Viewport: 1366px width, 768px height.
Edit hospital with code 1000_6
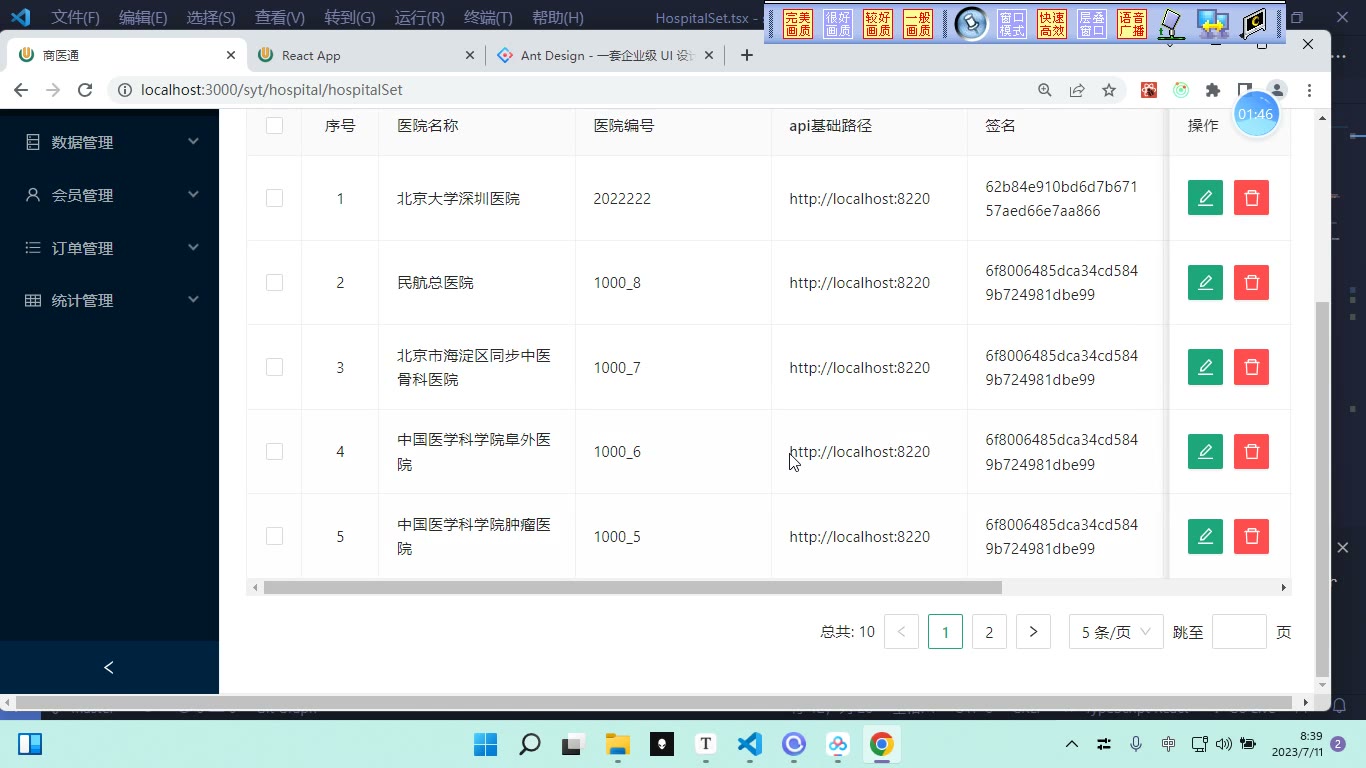click(1205, 452)
